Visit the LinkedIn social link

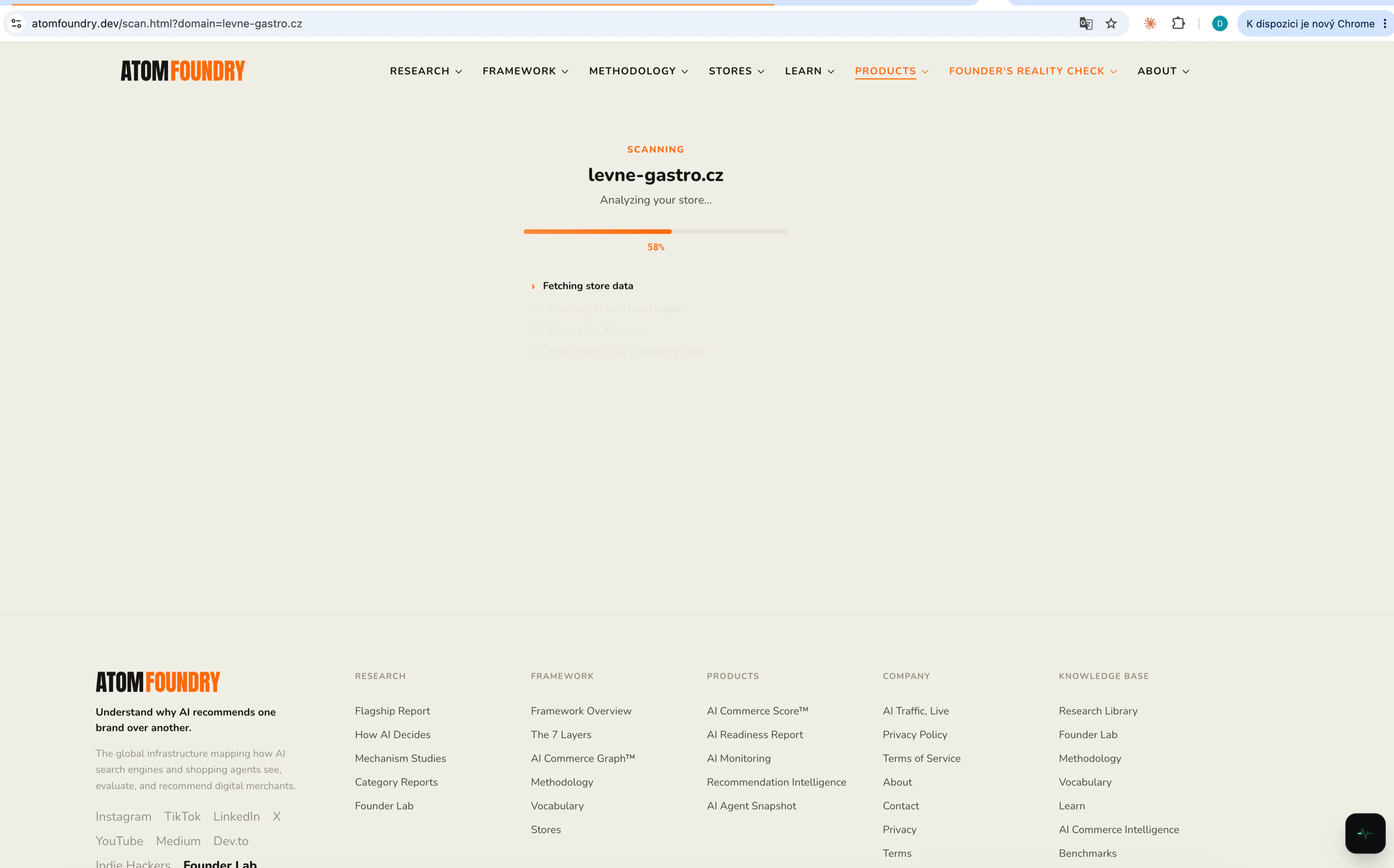pyautogui.click(x=237, y=816)
